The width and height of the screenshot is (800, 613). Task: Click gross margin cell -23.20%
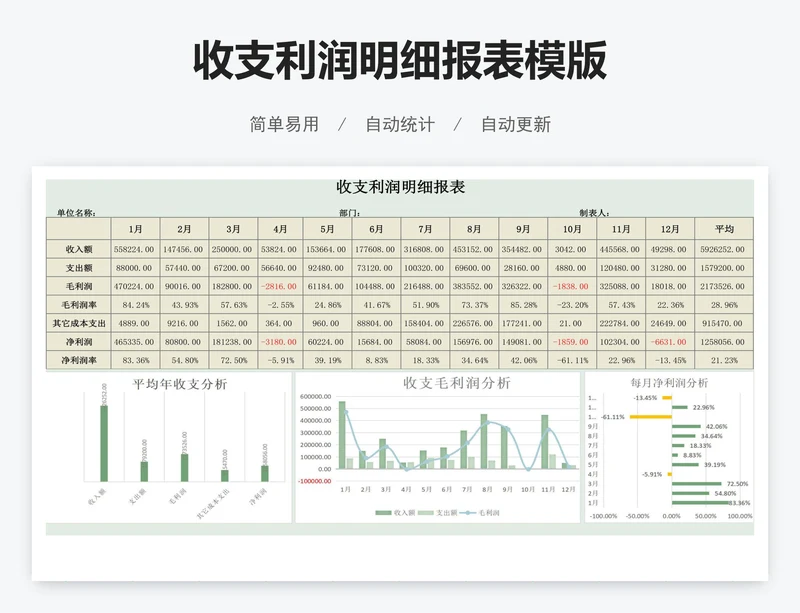tap(572, 305)
